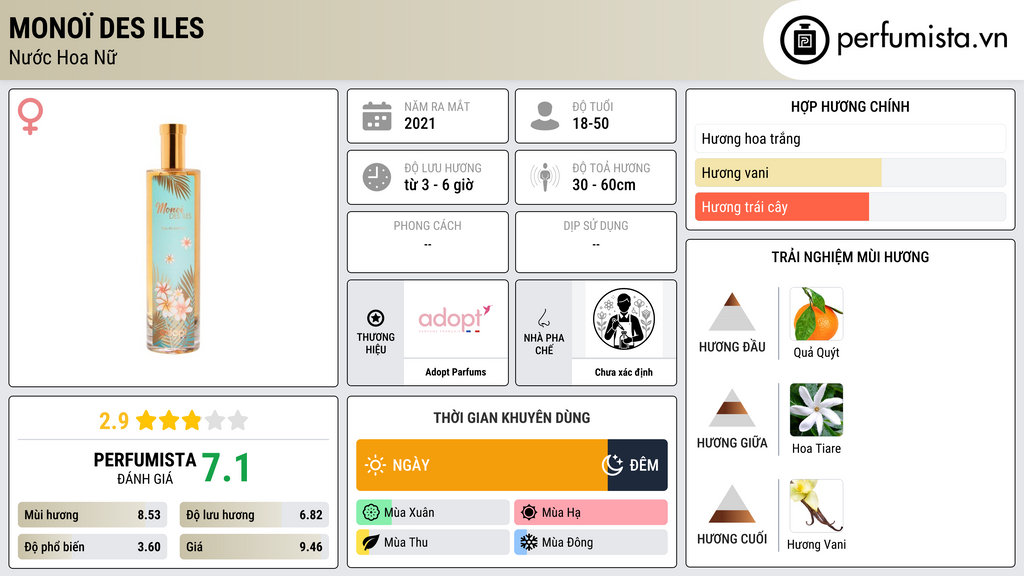
Task: Click the Nhà pha chế label
Action: 544,344
